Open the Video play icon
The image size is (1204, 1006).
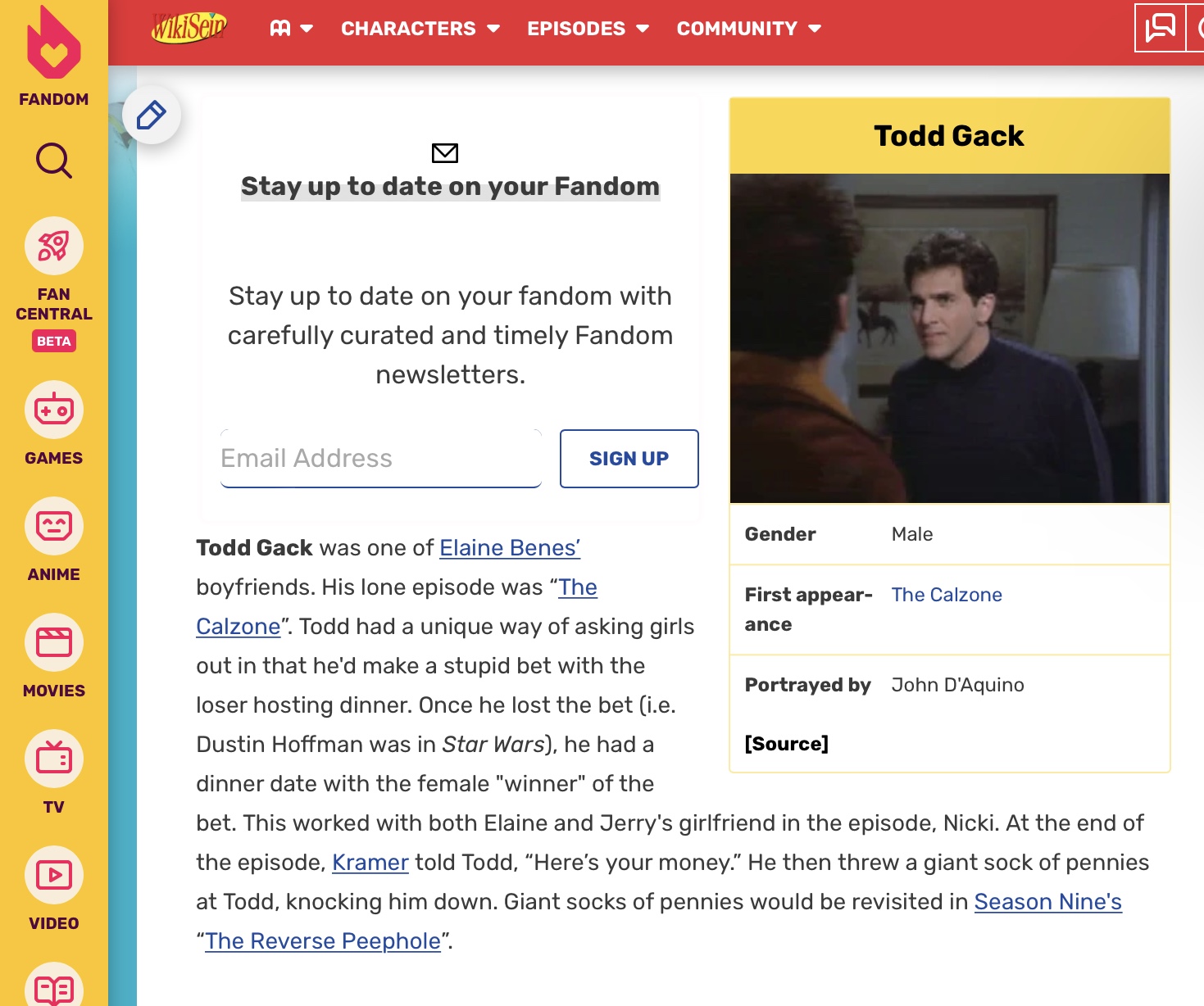(x=54, y=875)
